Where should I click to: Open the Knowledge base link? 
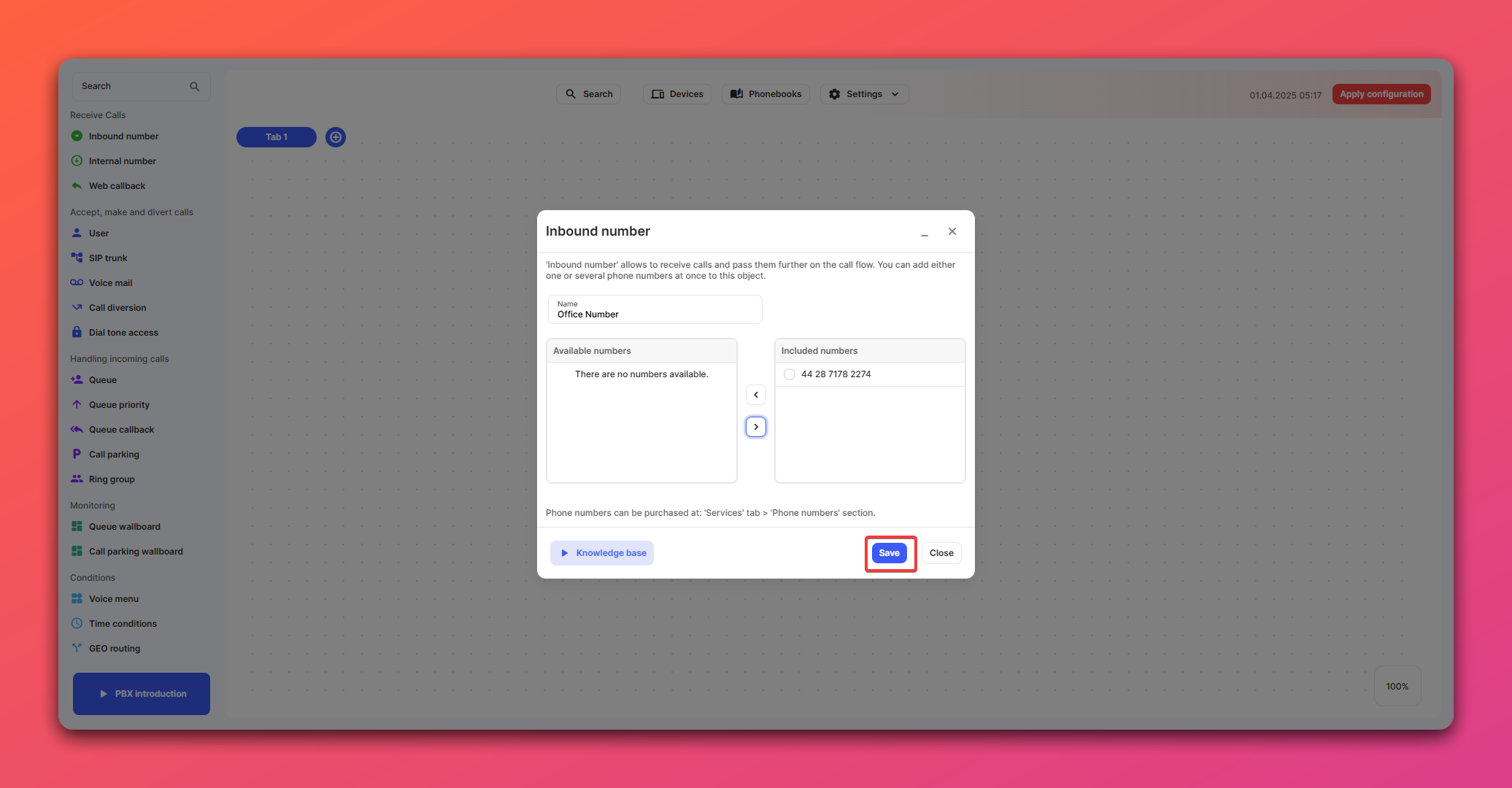coord(602,553)
